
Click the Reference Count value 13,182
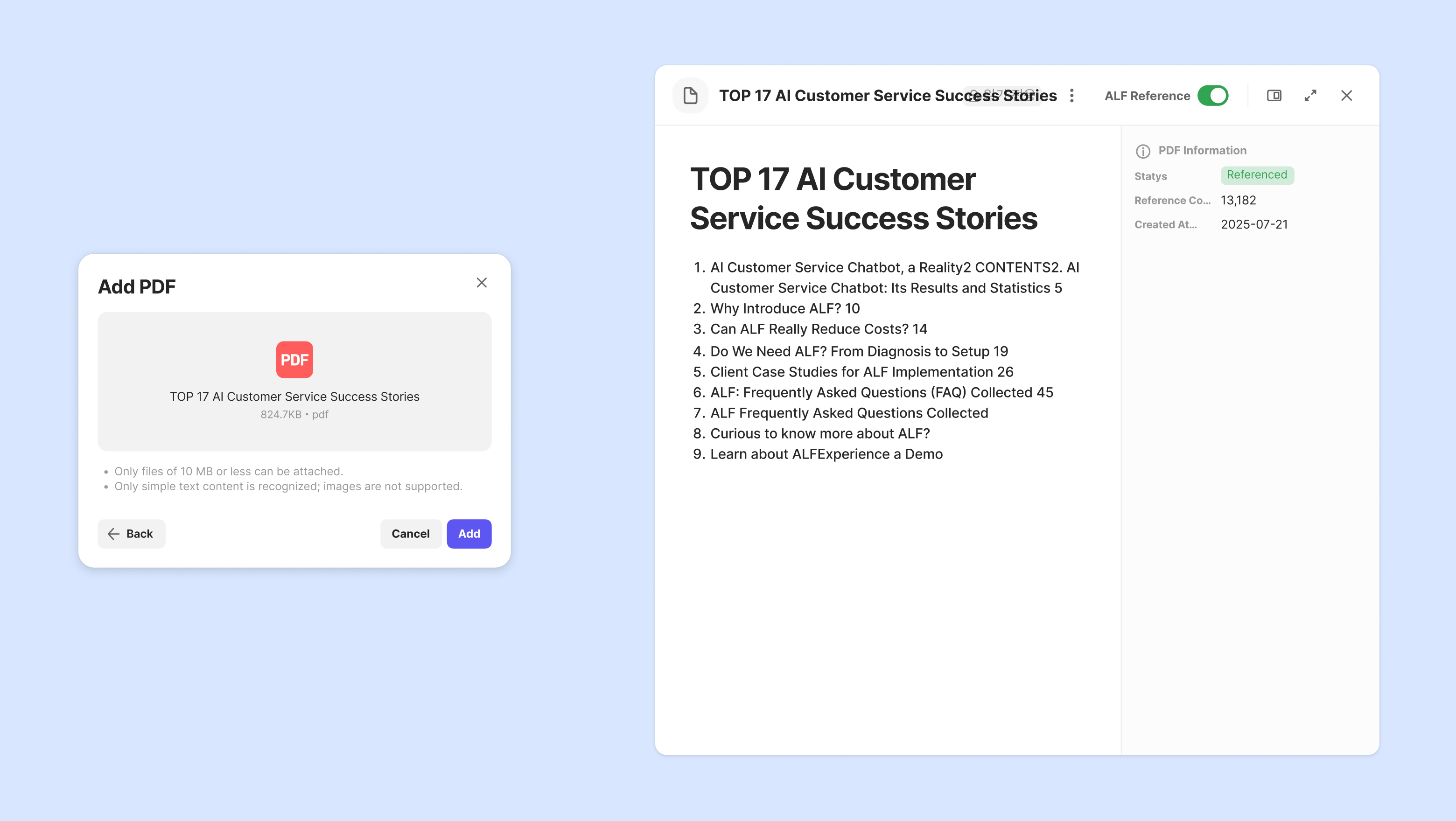coord(1238,200)
